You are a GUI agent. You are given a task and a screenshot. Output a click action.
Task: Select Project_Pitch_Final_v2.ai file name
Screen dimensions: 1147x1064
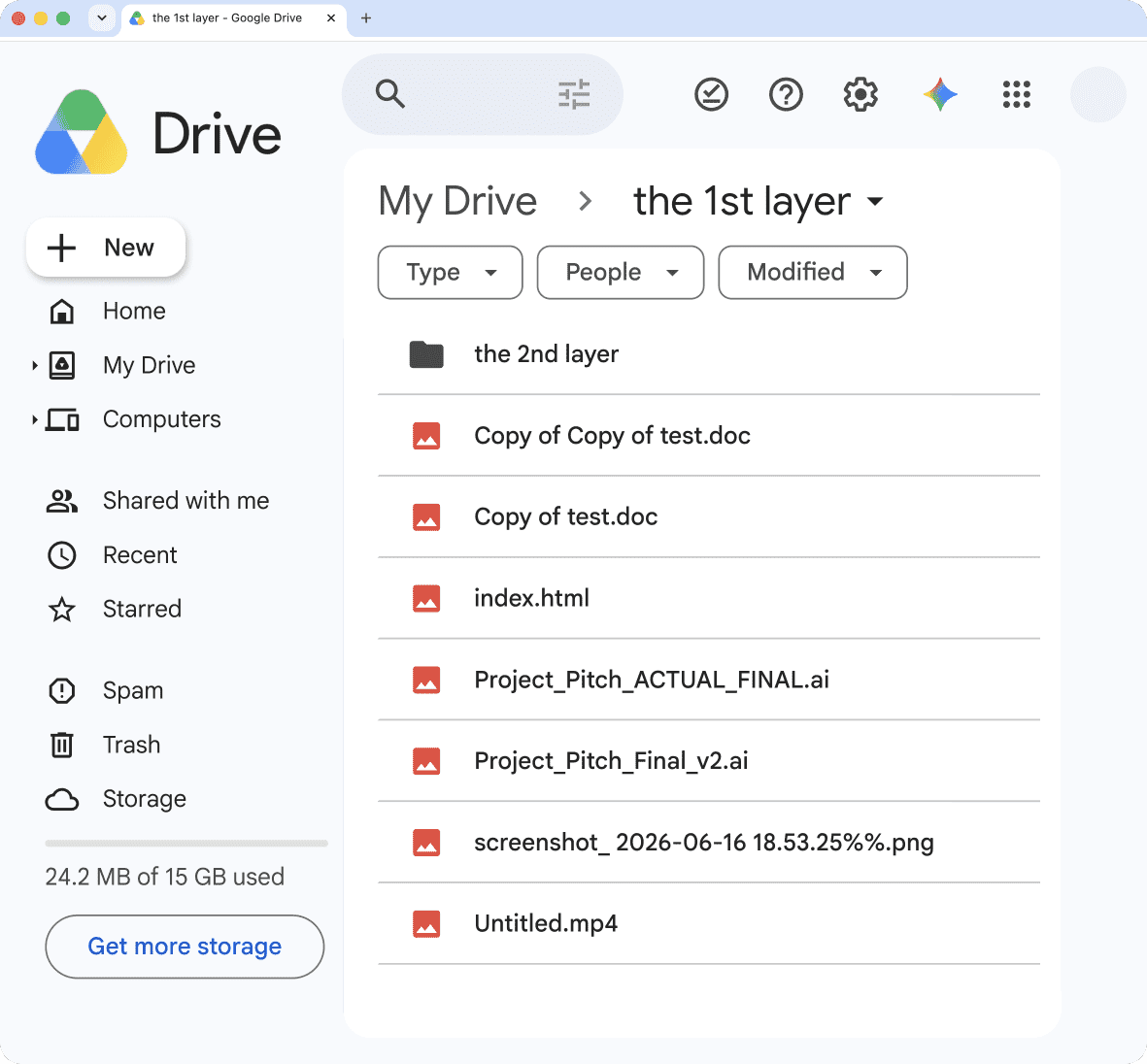611,761
